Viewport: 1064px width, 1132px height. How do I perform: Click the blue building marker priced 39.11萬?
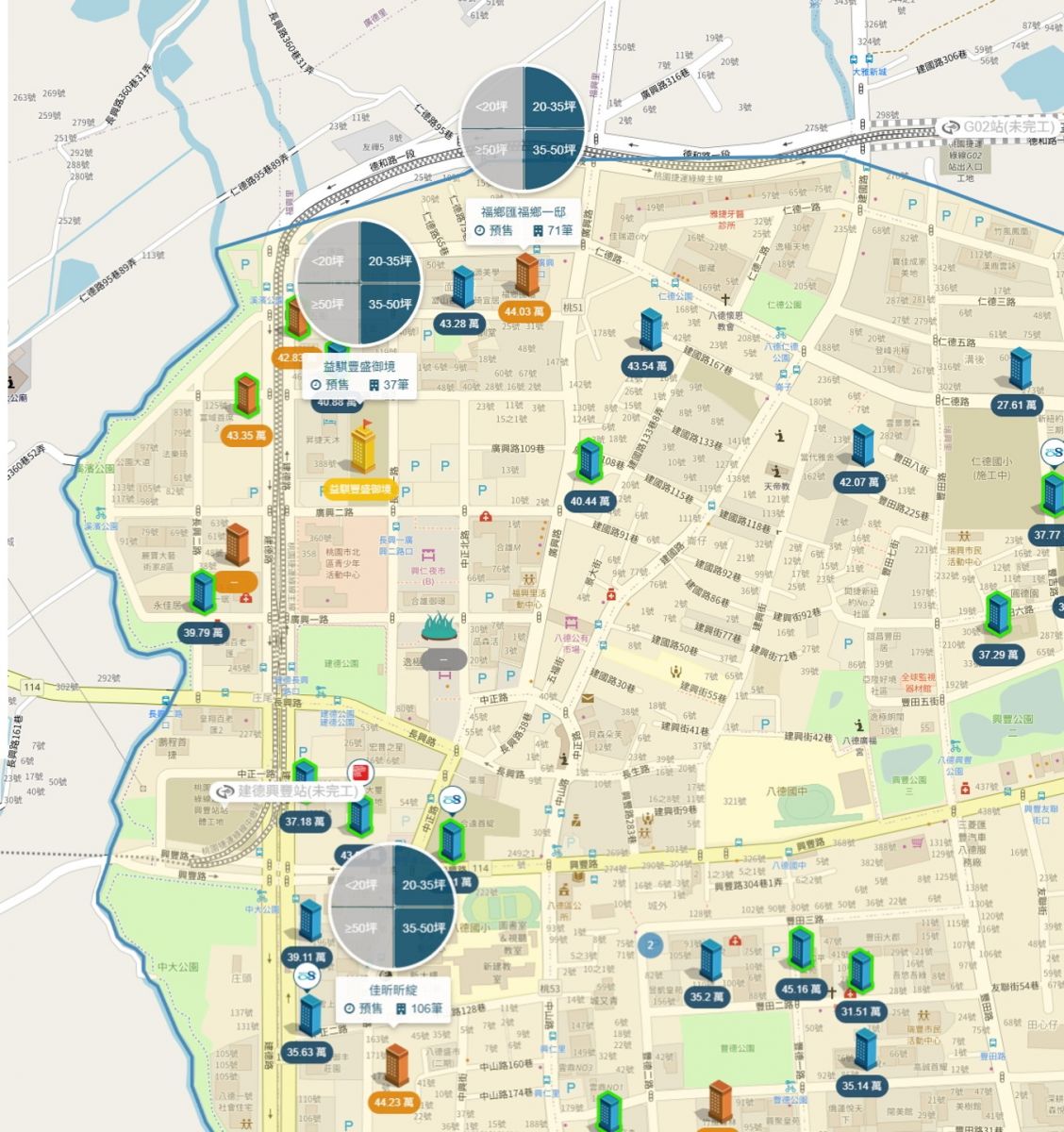tap(310, 921)
